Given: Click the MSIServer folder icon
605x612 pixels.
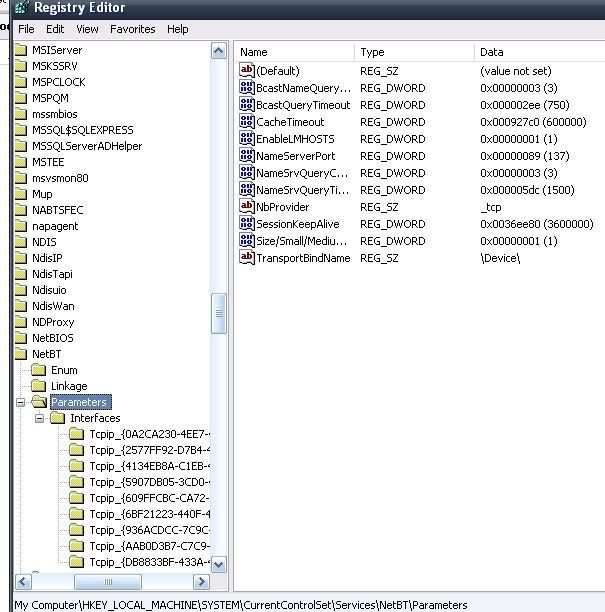Looking at the screenshot, I should click(x=21, y=50).
